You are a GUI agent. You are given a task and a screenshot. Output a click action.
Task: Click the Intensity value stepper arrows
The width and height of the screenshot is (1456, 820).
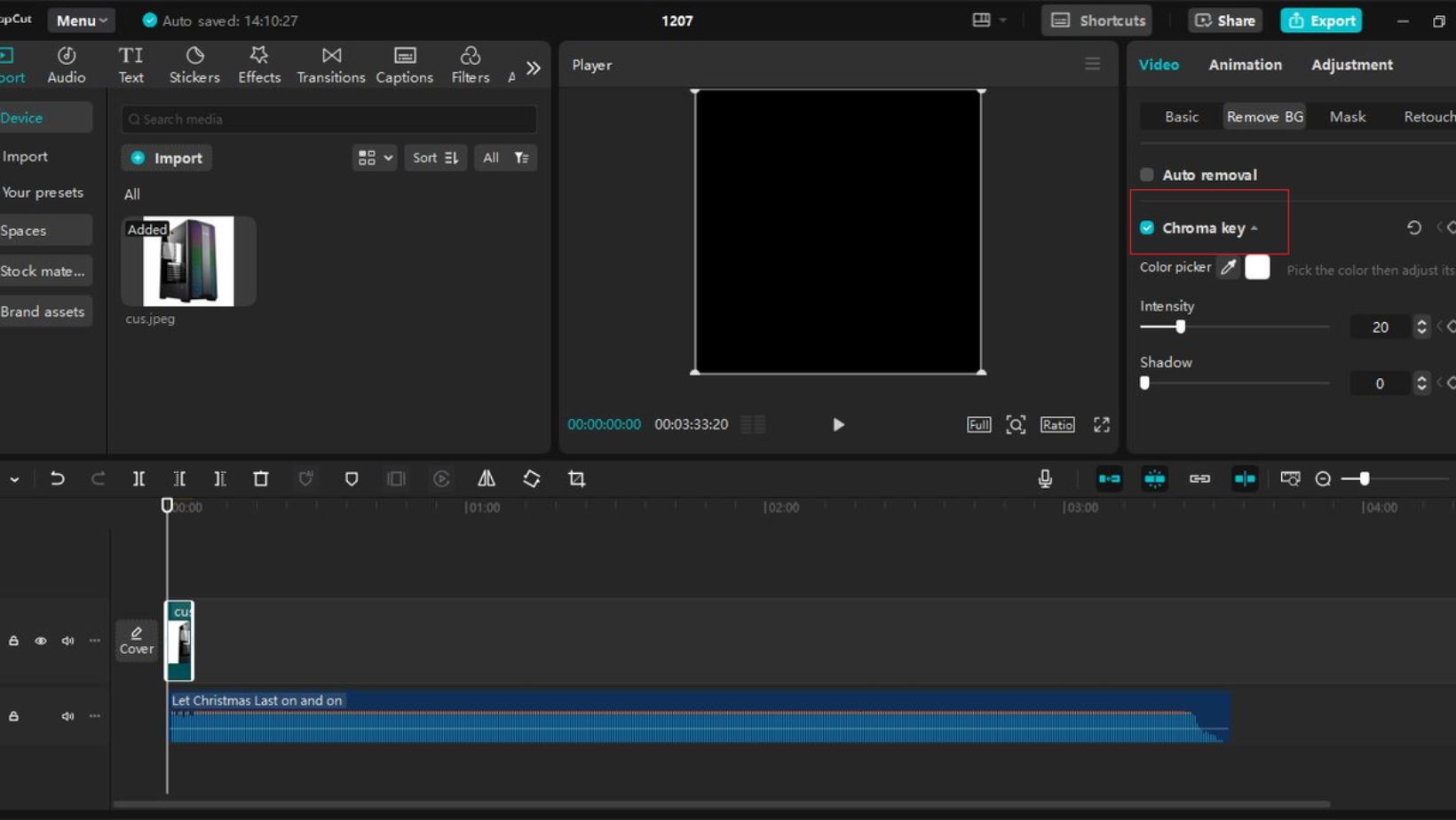point(1421,327)
